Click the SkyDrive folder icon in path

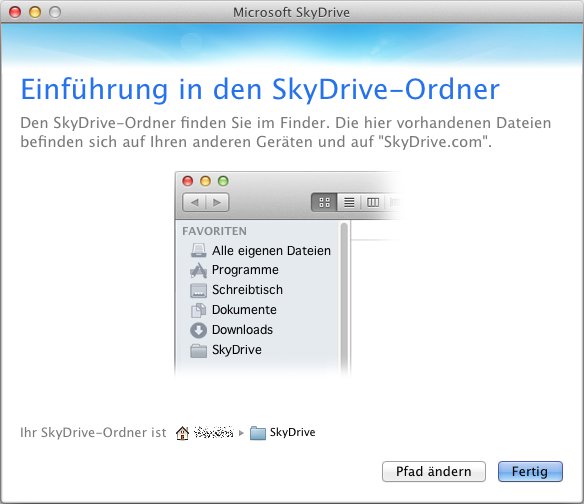point(257,432)
